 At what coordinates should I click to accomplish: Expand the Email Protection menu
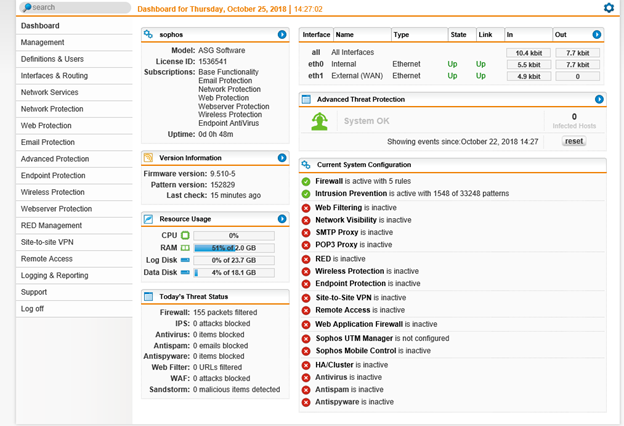(x=74, y=143)
